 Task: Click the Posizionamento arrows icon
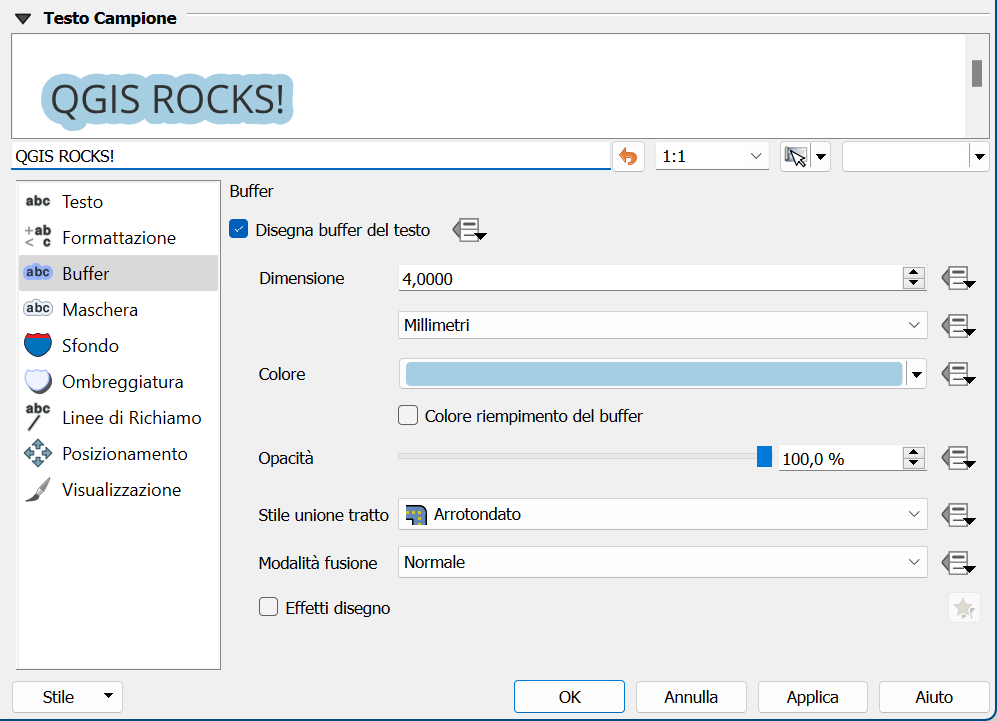(38, 453)
